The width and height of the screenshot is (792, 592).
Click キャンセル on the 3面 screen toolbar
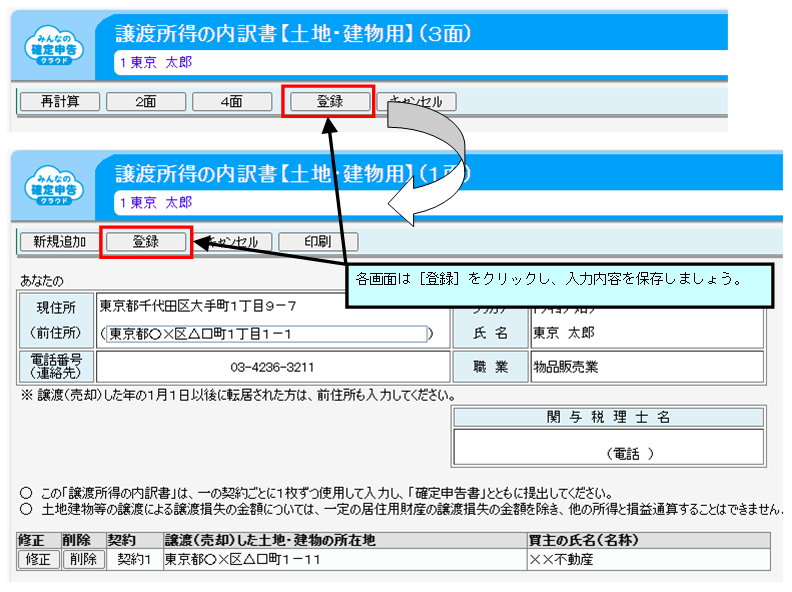[x=417, y=102]
